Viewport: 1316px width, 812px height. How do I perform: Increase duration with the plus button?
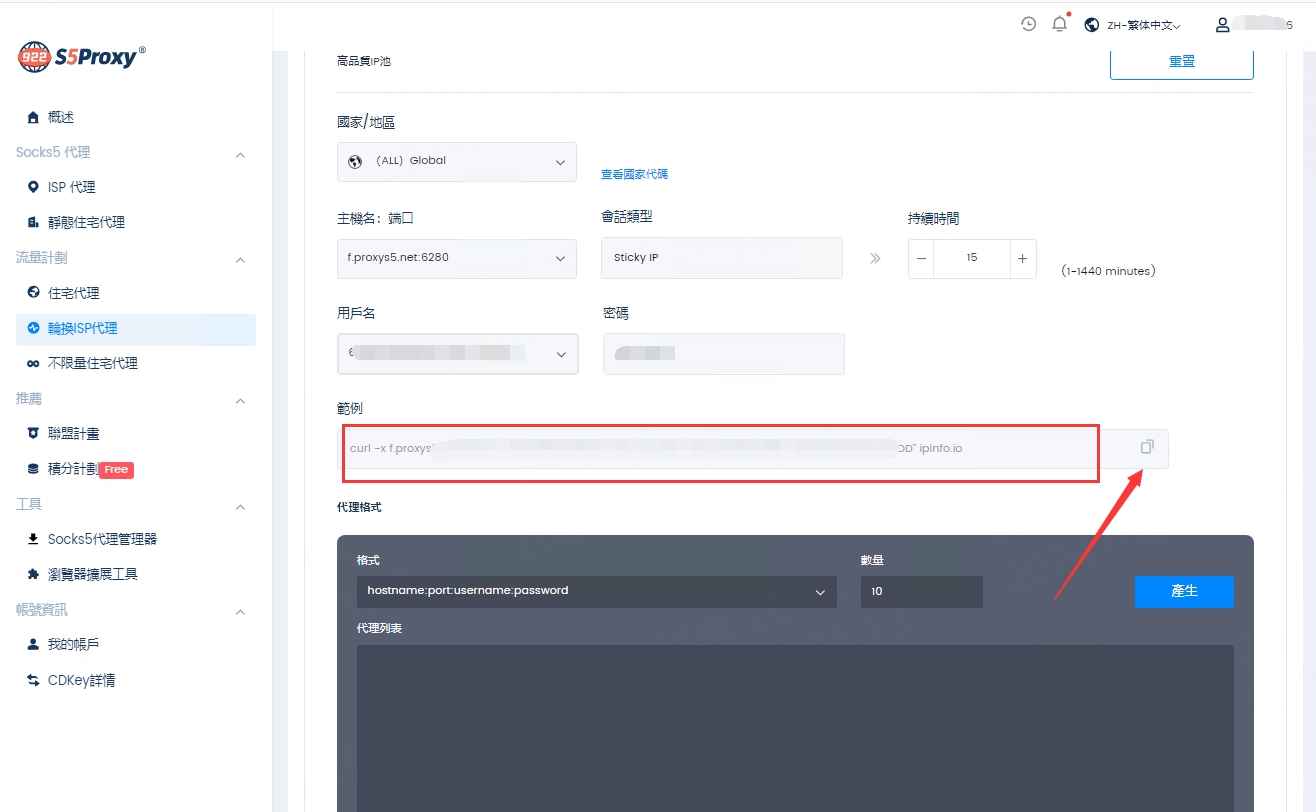pos(1022,258)
